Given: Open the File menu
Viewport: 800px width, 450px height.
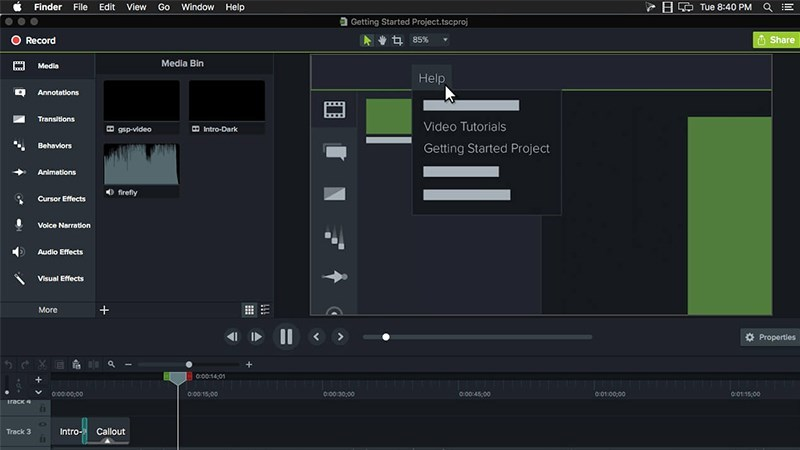Looking at the screenshot, I should coord(80,7).
